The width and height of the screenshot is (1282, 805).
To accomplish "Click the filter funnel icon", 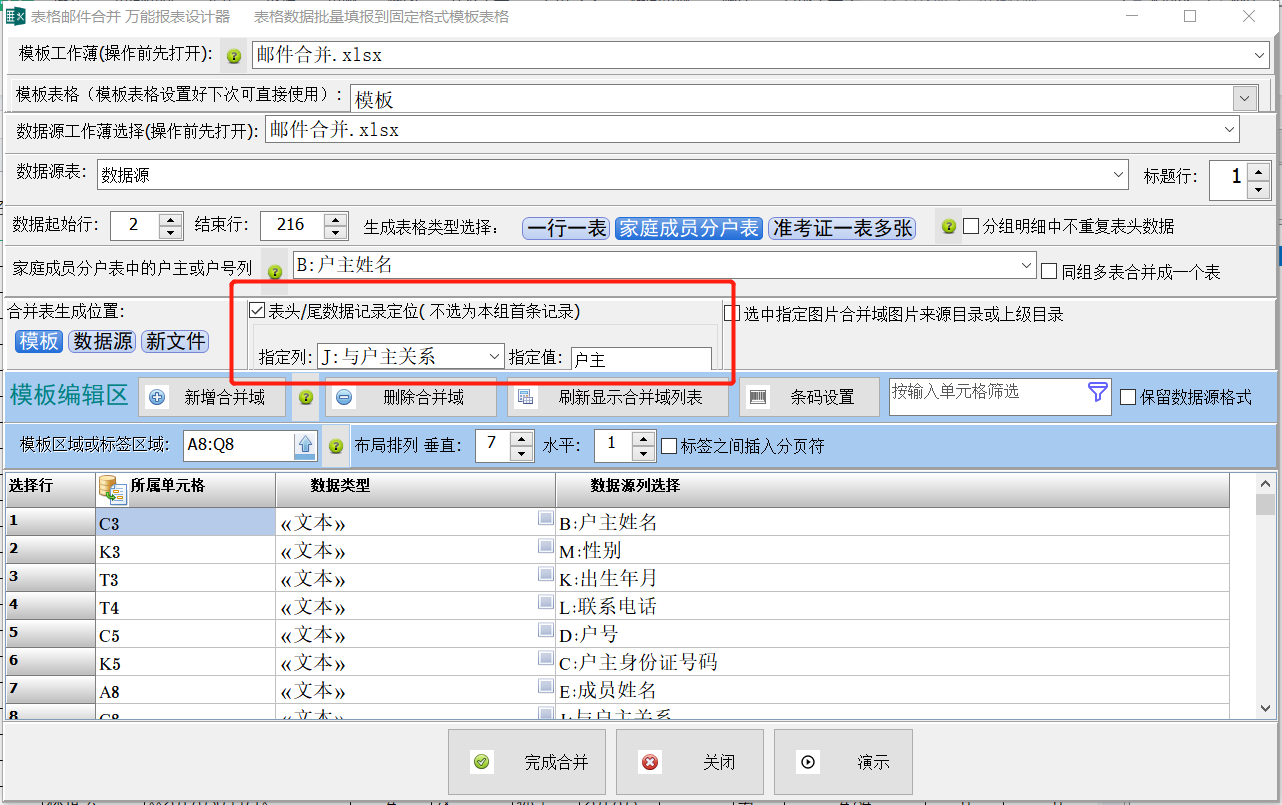I will tap(1098, 393).
